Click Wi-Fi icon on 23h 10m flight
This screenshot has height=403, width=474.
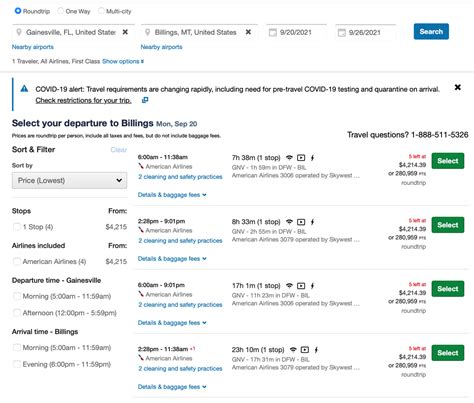293,350
